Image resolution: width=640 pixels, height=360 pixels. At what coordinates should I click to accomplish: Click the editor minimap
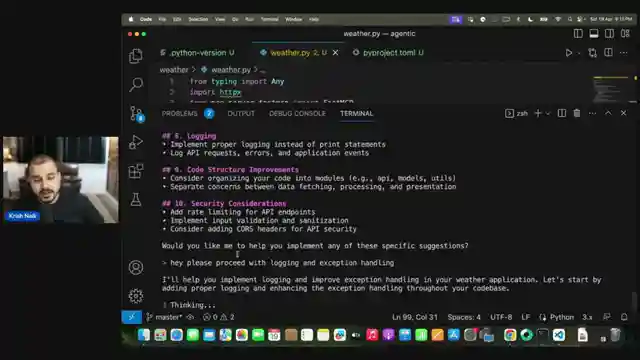pyautogui.click(x=611, y=89)
